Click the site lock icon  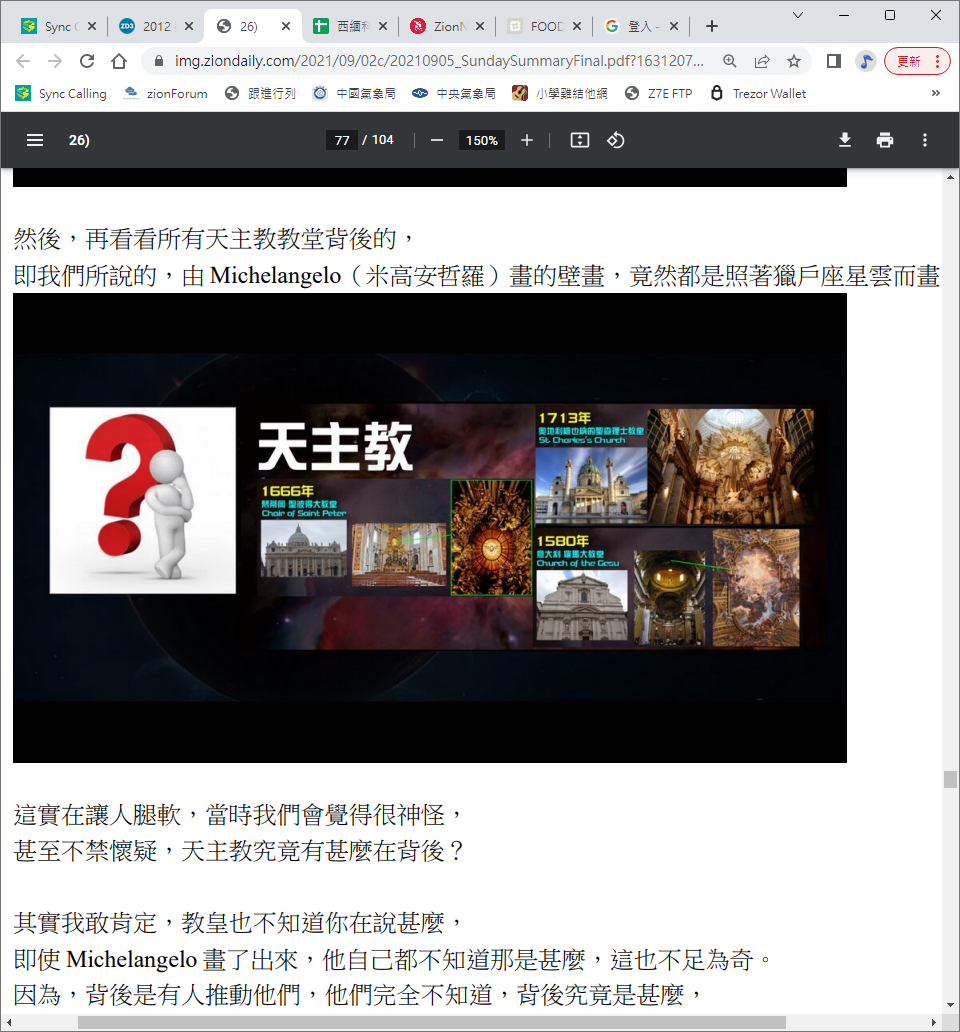(x=159, y=61)
